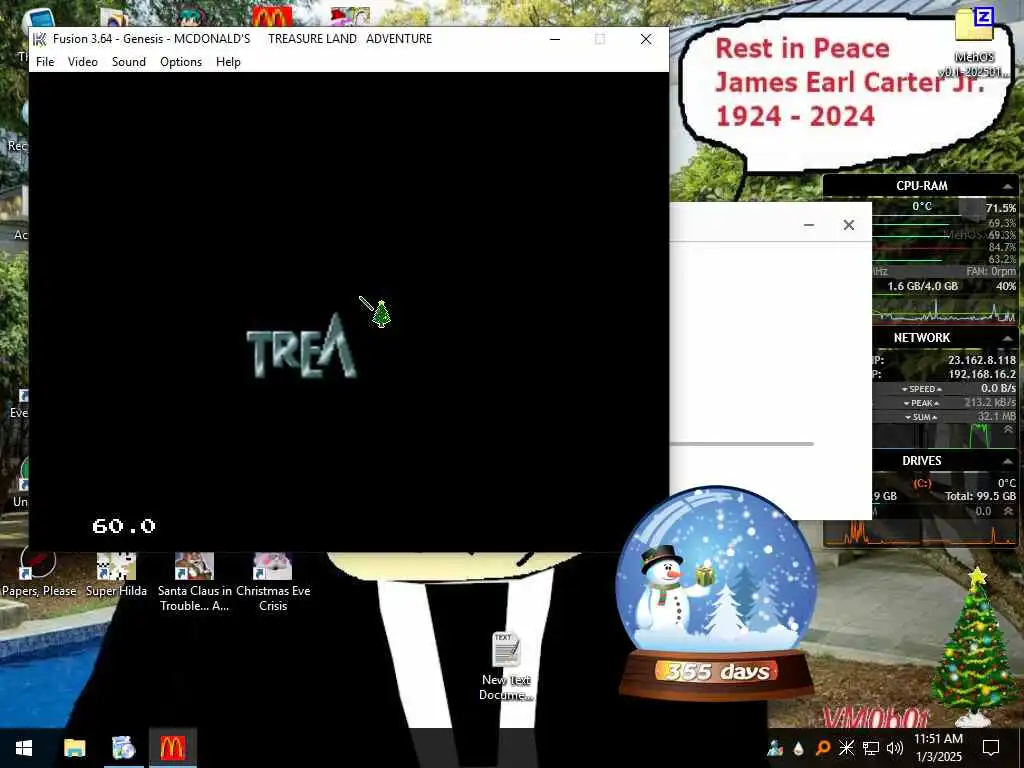Viewport: 1024px width, 768px height.
Task: Click the gray progress bar in white window
Action: (742, 444)
